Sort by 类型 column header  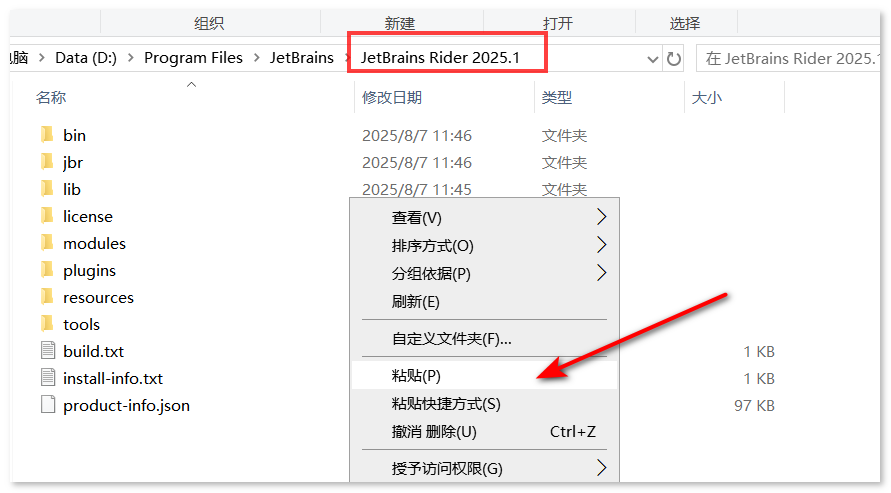(x=557, y=98)
